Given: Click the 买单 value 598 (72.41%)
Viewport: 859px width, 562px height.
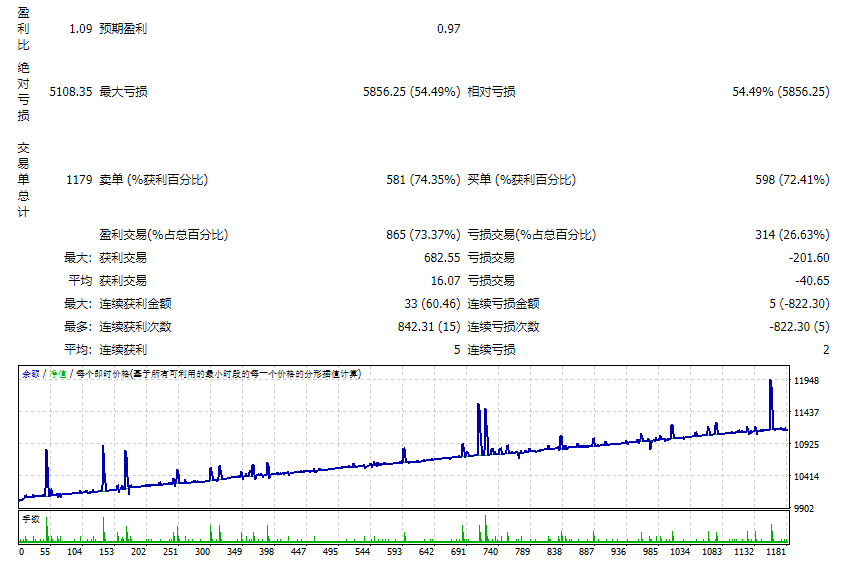Looking at the screenshot, I should [792, 180].
